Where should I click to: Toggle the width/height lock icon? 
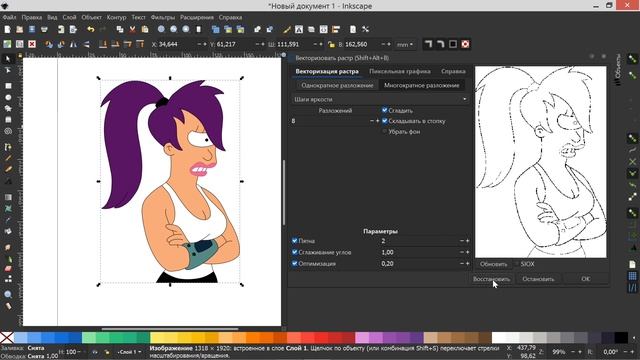pyautogui.click(x=331, y=44)
